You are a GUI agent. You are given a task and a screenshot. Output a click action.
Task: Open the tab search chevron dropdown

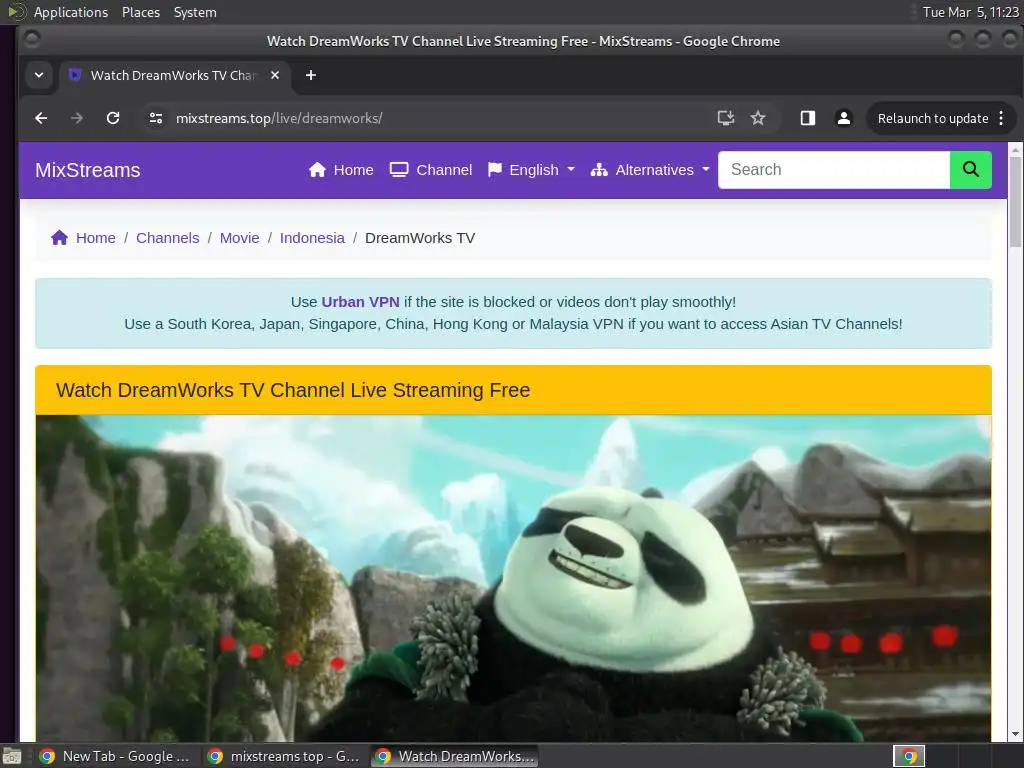point(39,75)
